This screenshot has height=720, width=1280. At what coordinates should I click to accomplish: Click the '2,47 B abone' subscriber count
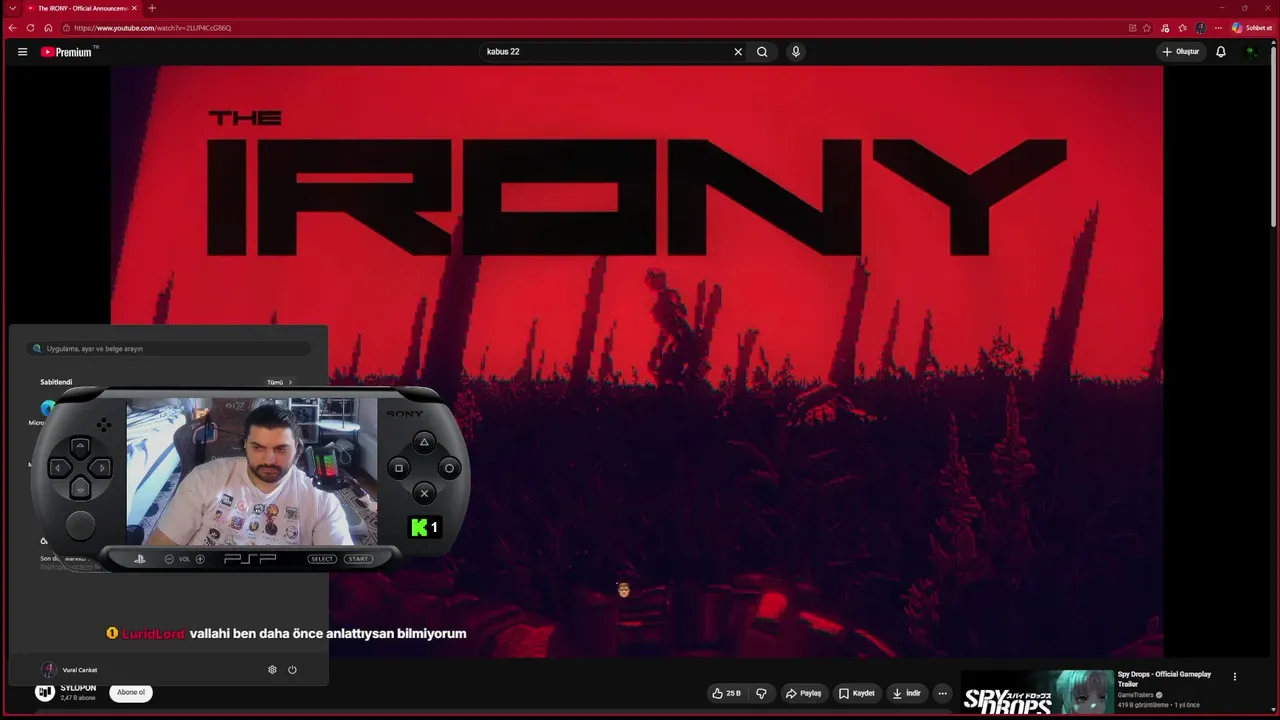tap(78, 698)
